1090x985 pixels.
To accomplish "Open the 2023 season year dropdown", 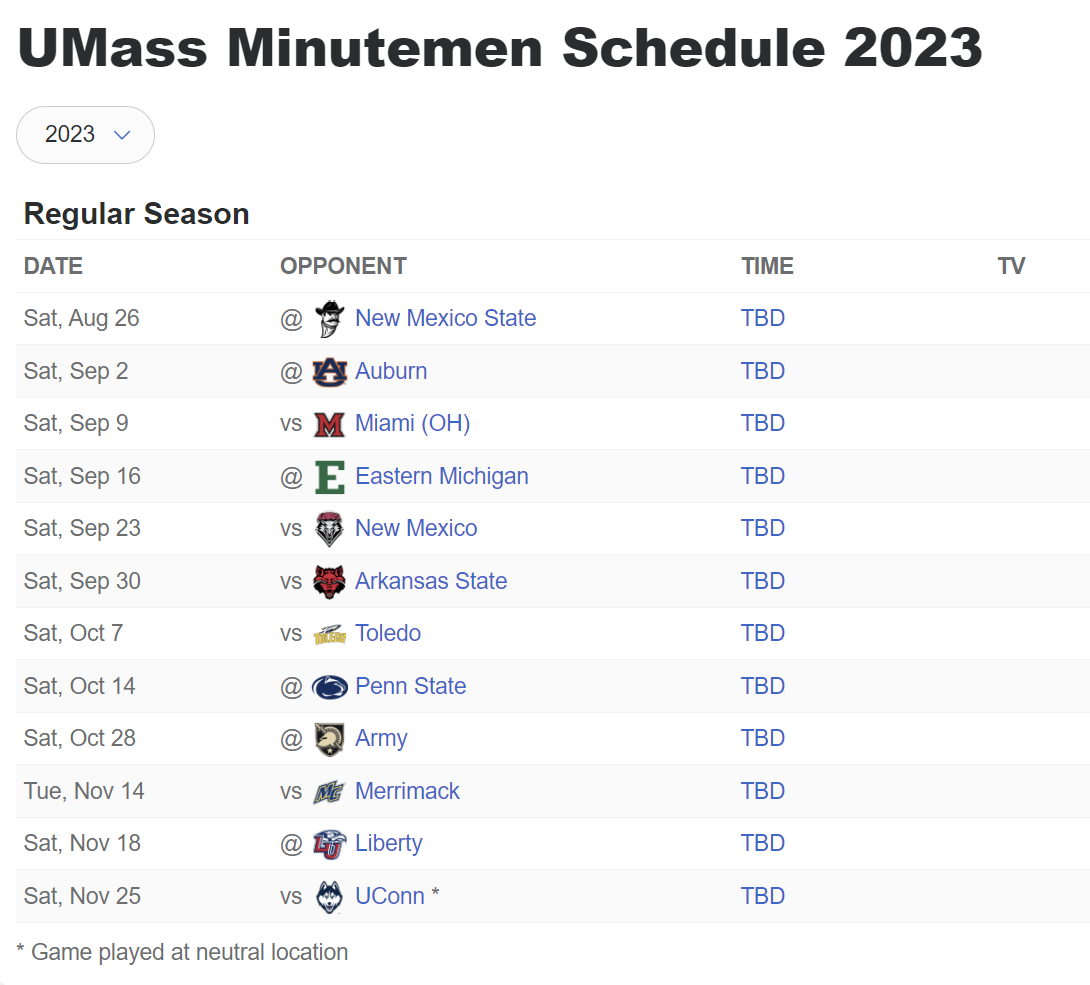I will point(86,135).
